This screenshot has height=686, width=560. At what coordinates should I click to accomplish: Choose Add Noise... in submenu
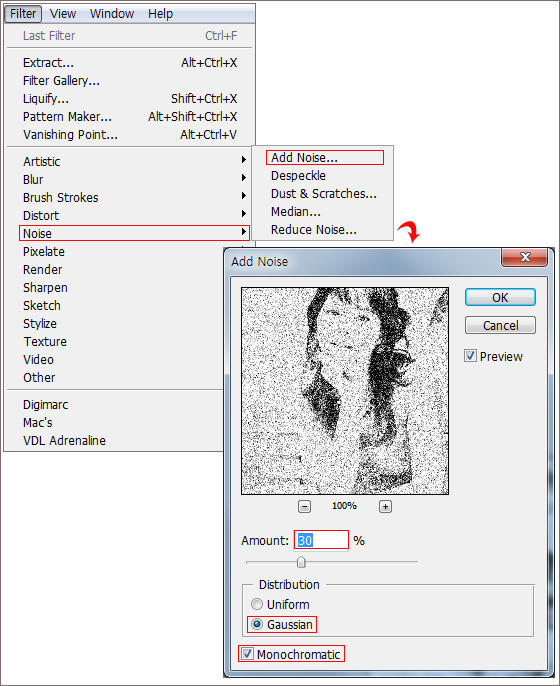[325, 158]
